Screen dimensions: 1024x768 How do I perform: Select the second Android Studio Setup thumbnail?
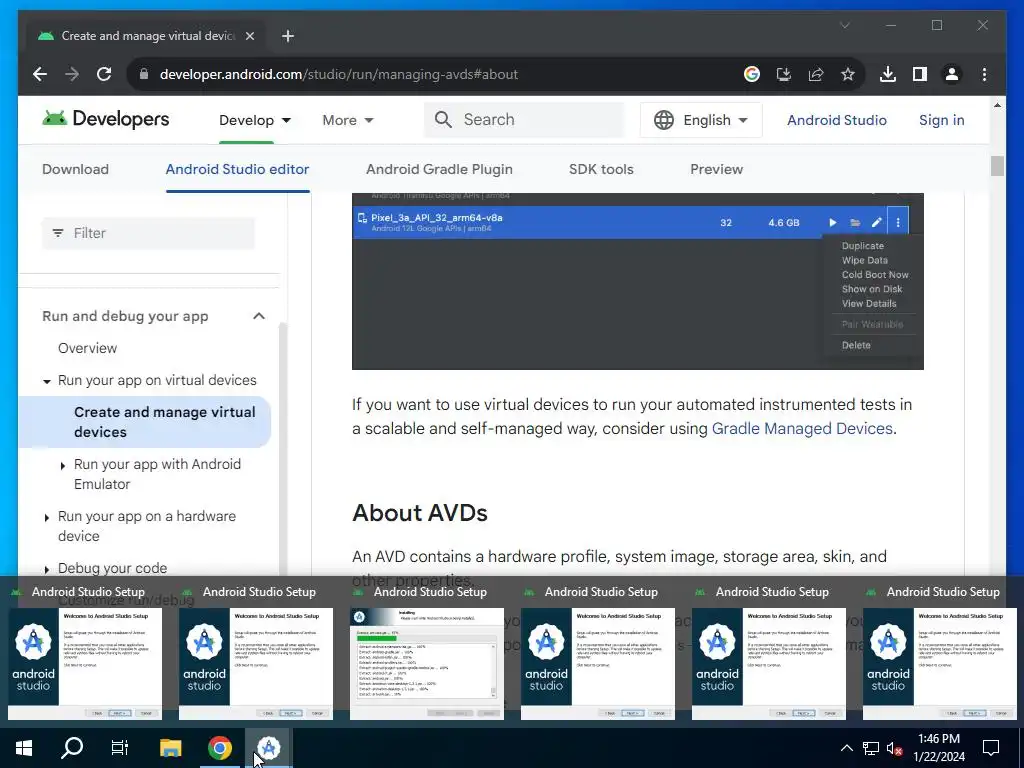256,664
